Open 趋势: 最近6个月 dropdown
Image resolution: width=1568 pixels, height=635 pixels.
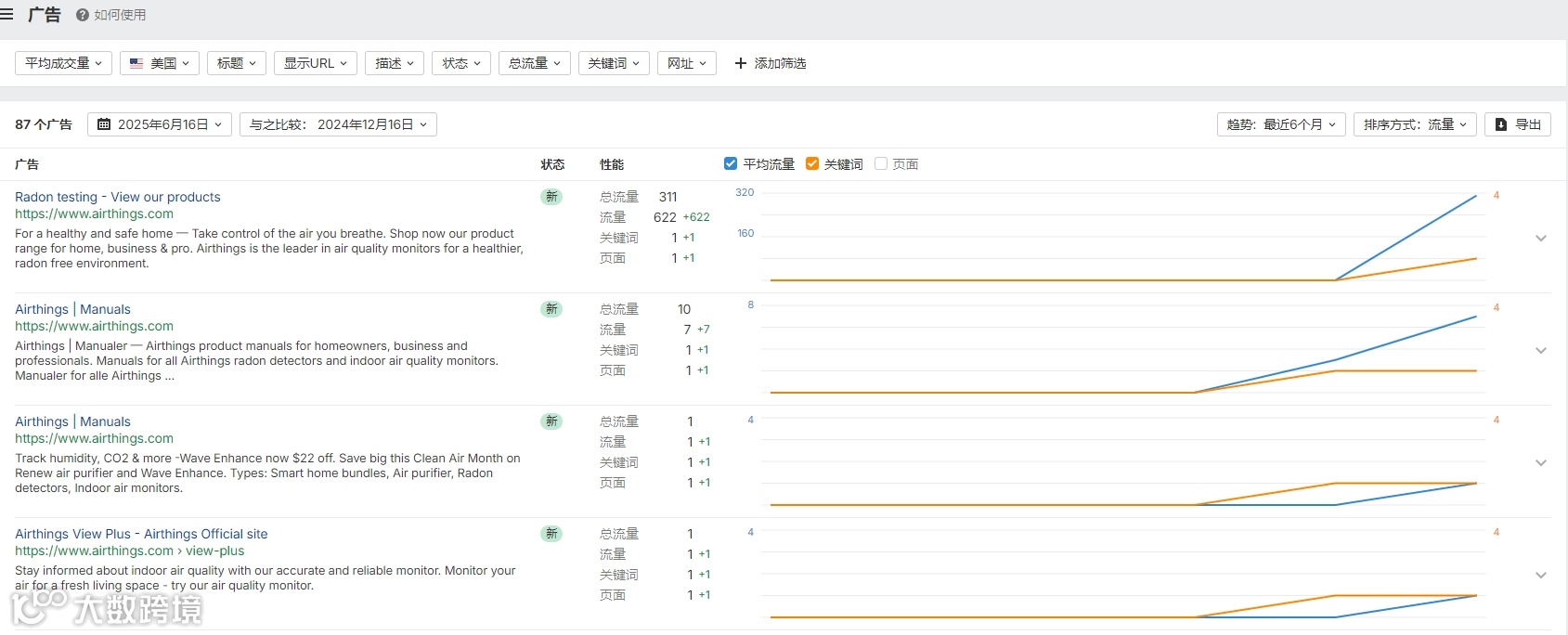(1281, 124)
